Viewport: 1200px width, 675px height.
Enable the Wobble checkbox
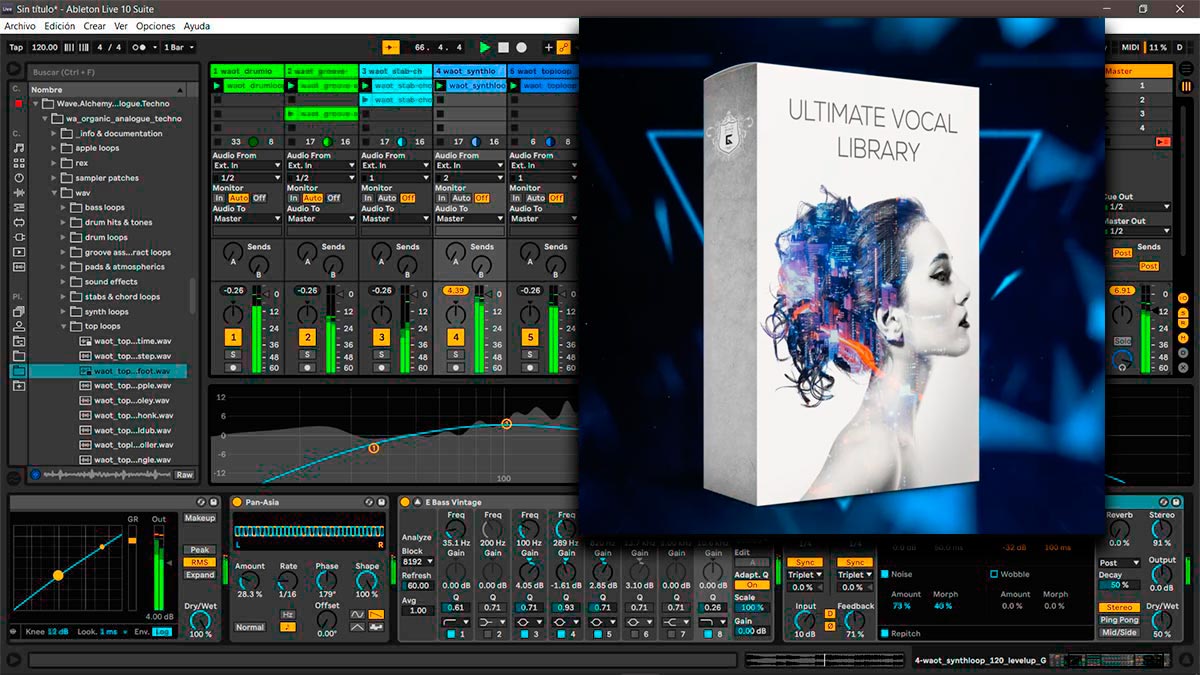coord(994,574)
